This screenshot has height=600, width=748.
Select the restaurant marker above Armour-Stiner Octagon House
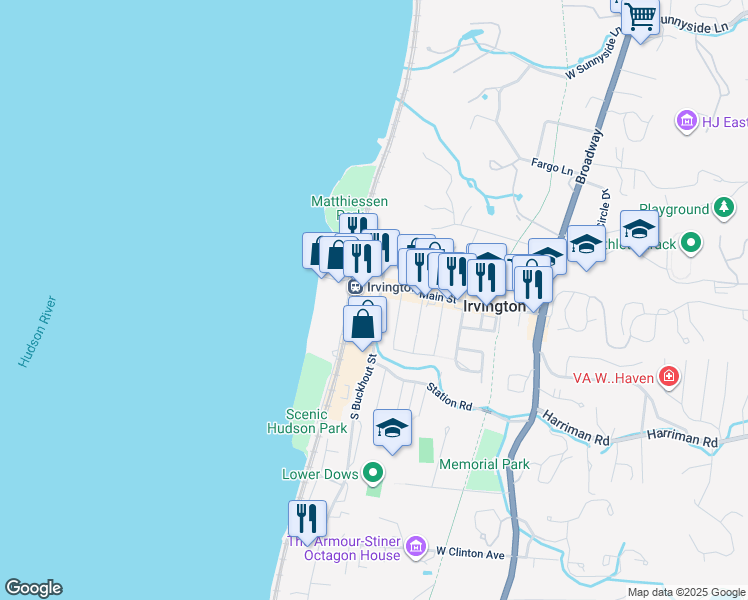pyautogui.click(x=306, y=518)
